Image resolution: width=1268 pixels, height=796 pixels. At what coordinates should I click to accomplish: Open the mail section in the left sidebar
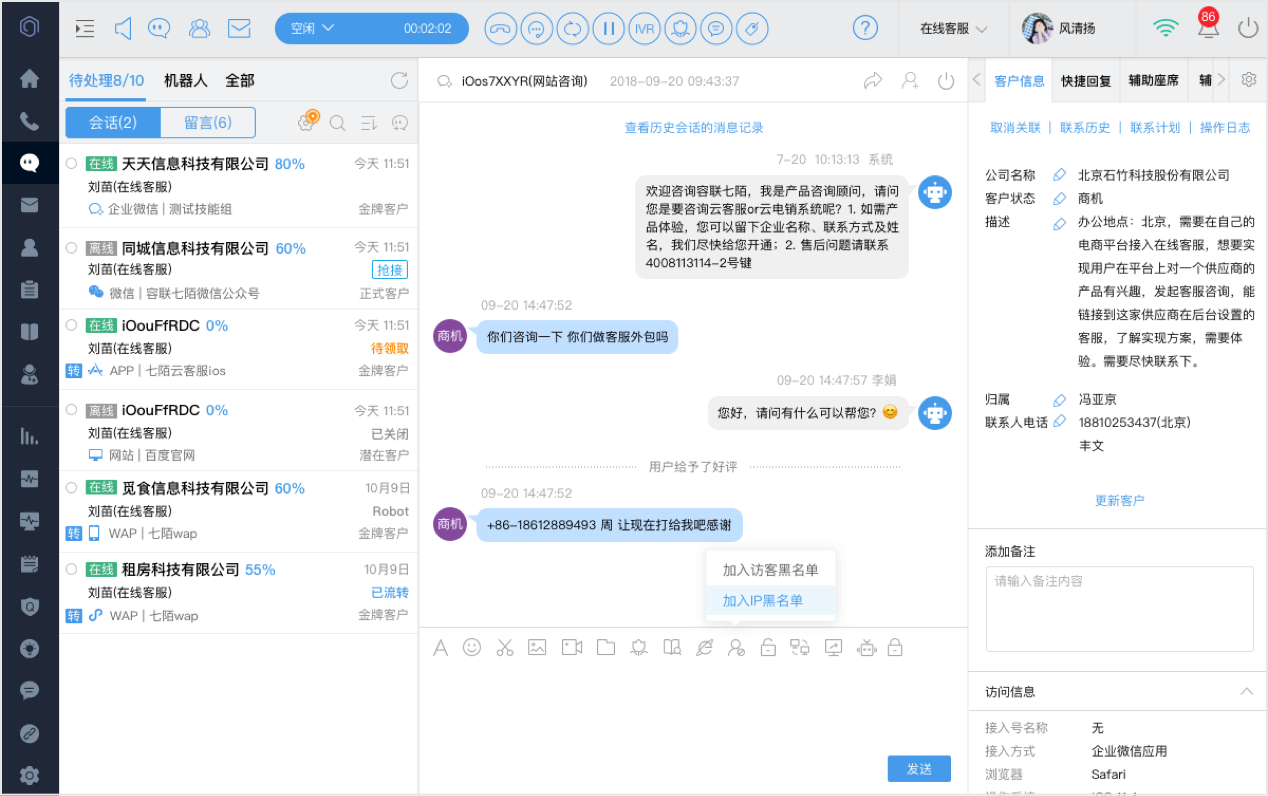point(29,205)
